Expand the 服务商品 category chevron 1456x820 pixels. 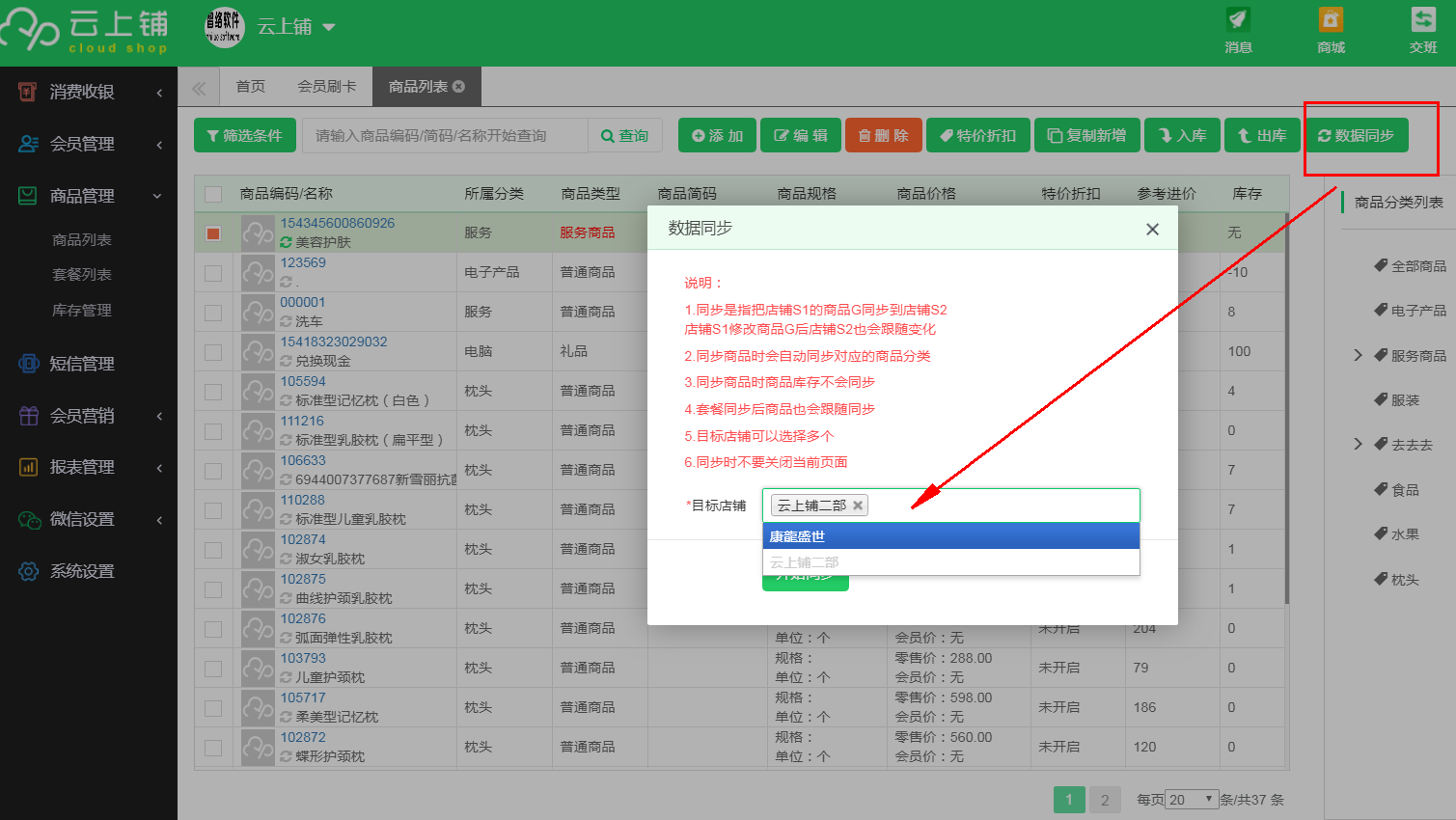pyautogui.click(x=1358, y=355)
